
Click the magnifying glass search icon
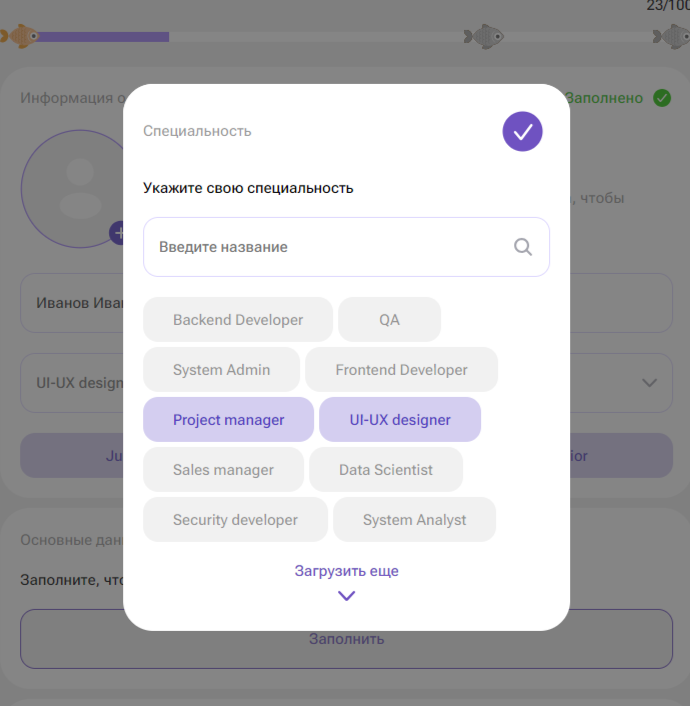tap(523, 247)
